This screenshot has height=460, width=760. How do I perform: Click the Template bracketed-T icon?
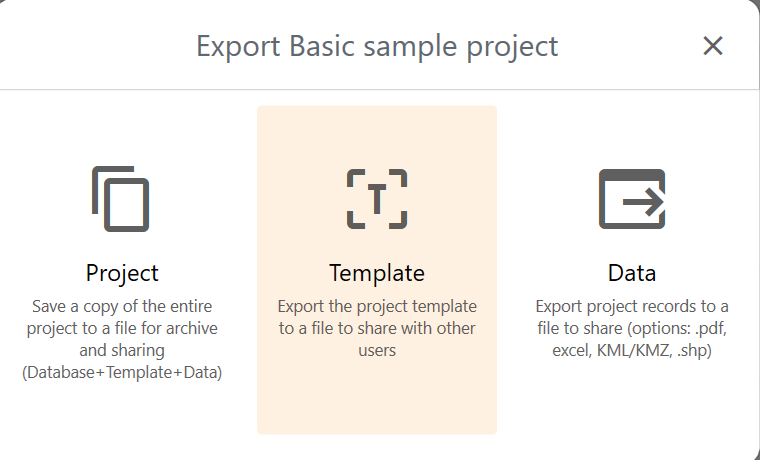coord(377,199)
